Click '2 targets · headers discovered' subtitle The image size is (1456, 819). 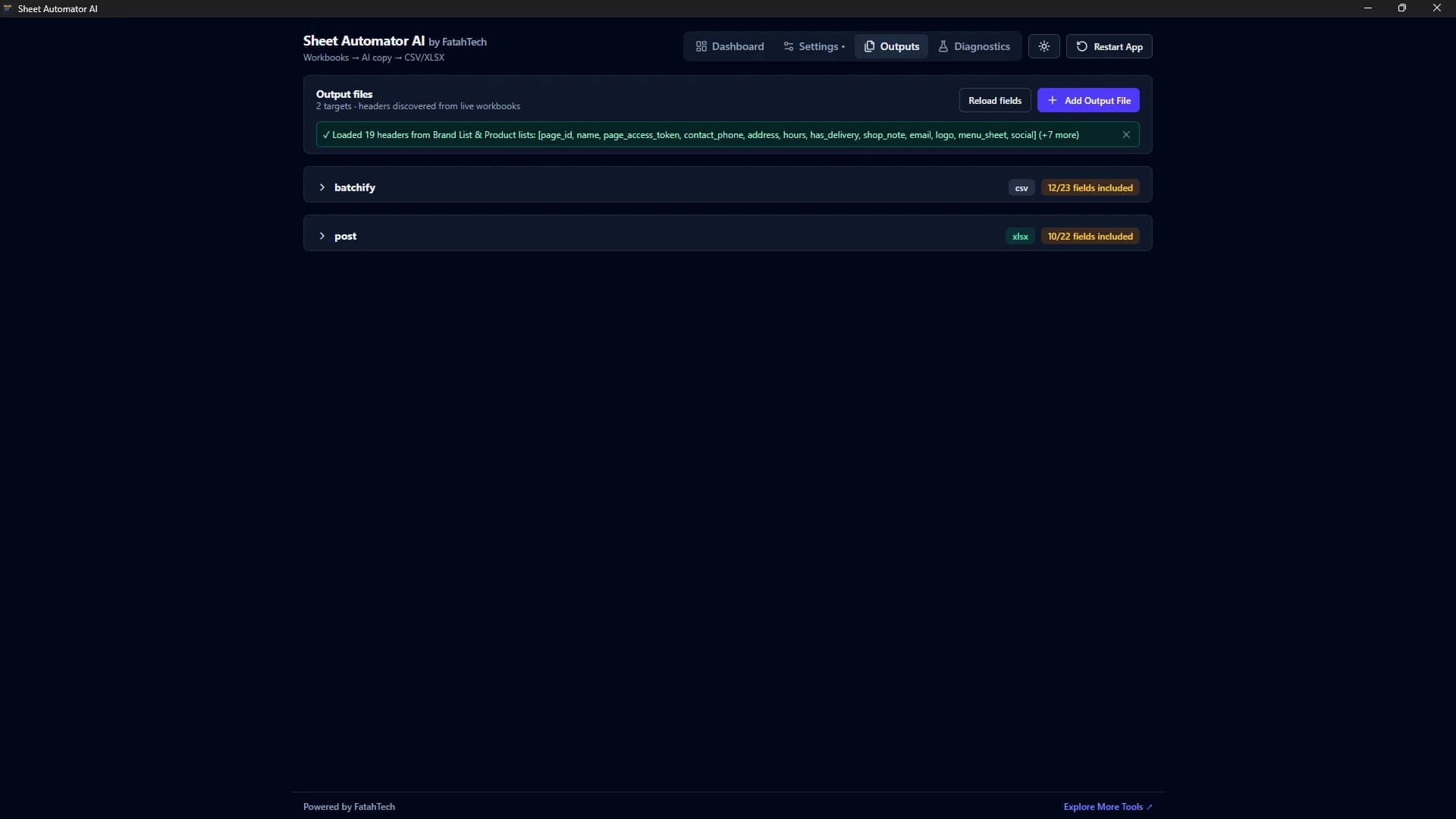tap(418, 106)
